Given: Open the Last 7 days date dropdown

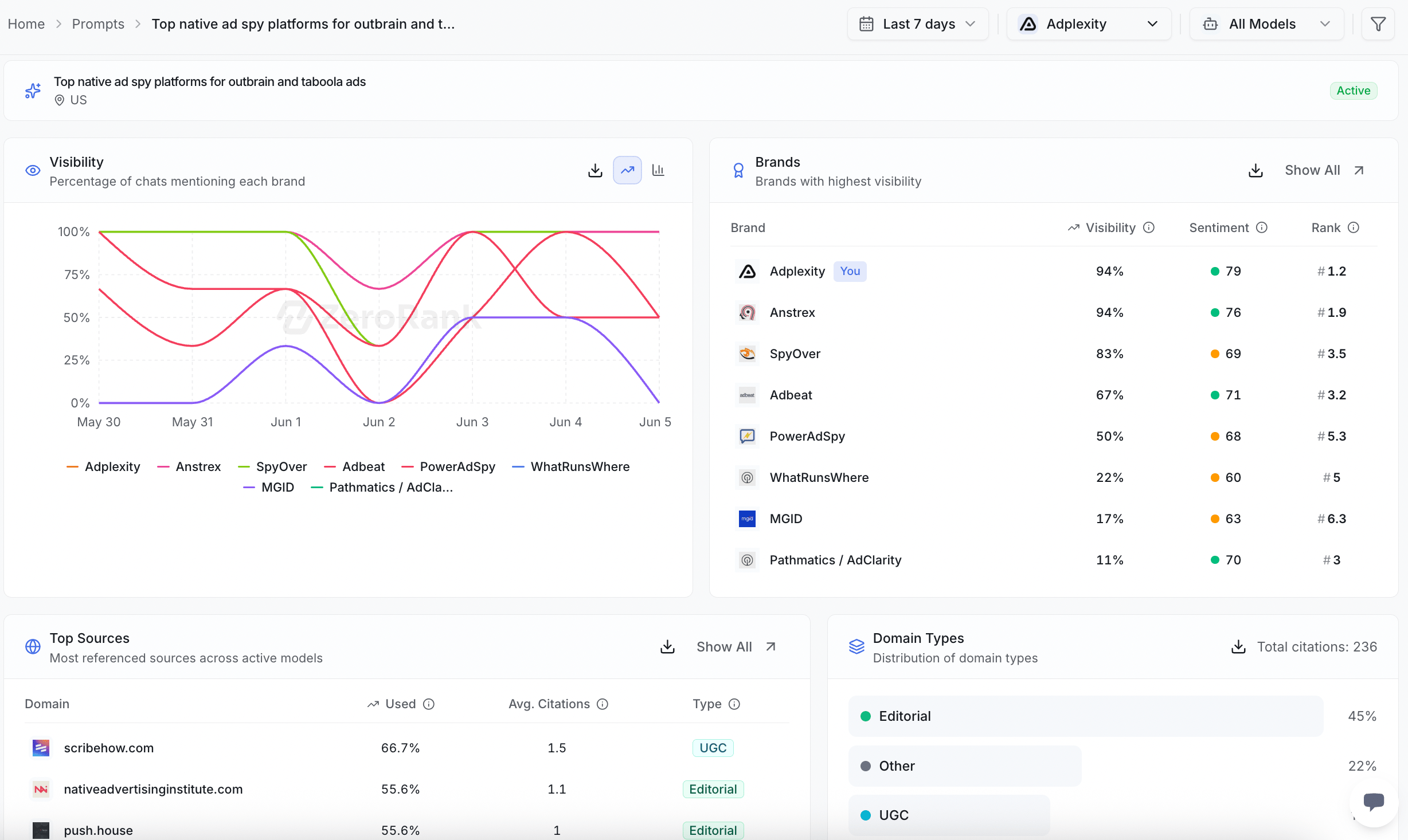Looking at the screenshot, I should [918, 24].
